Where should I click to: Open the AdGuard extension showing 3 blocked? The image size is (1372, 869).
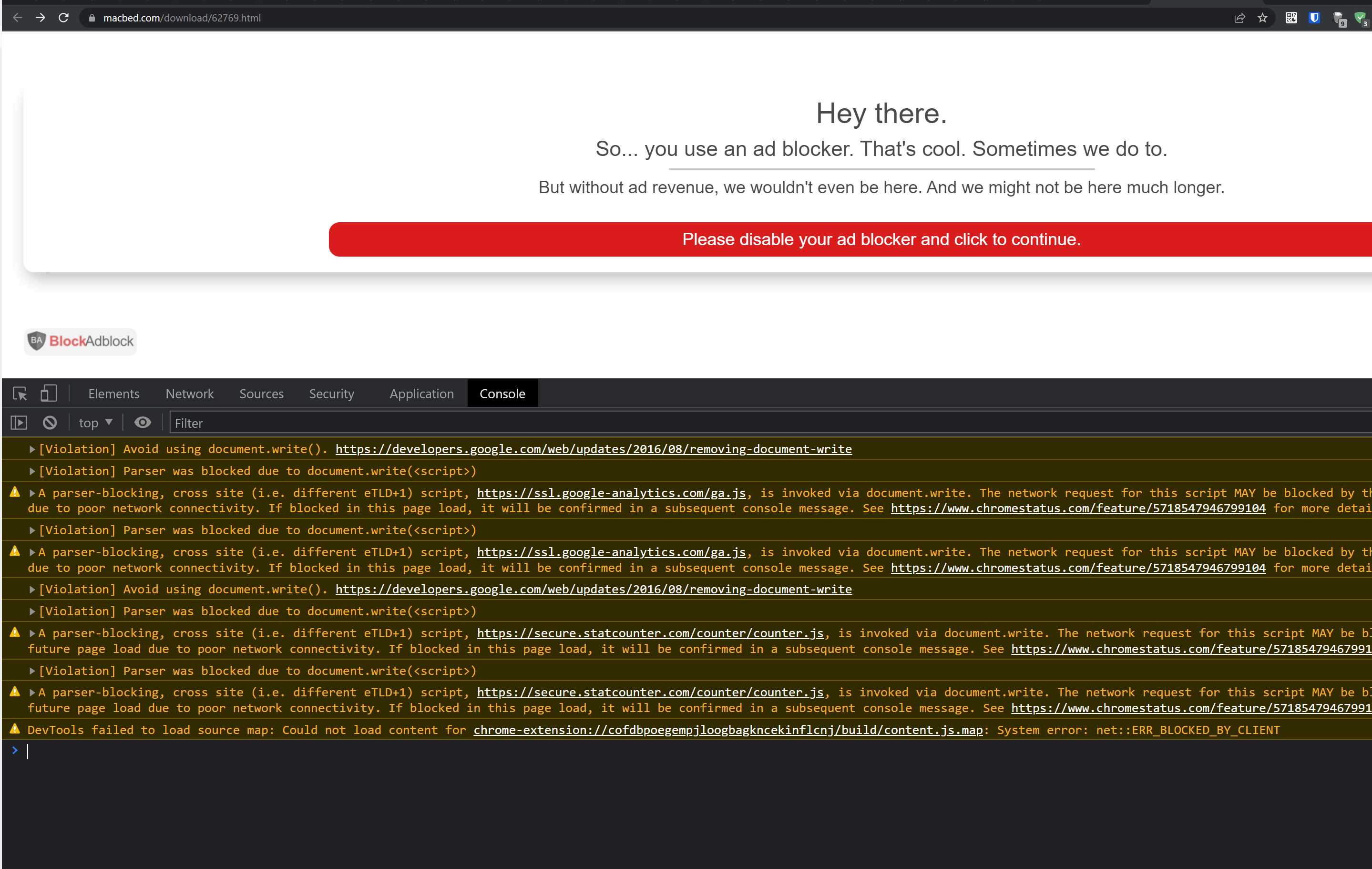(x=1362, y=17)
